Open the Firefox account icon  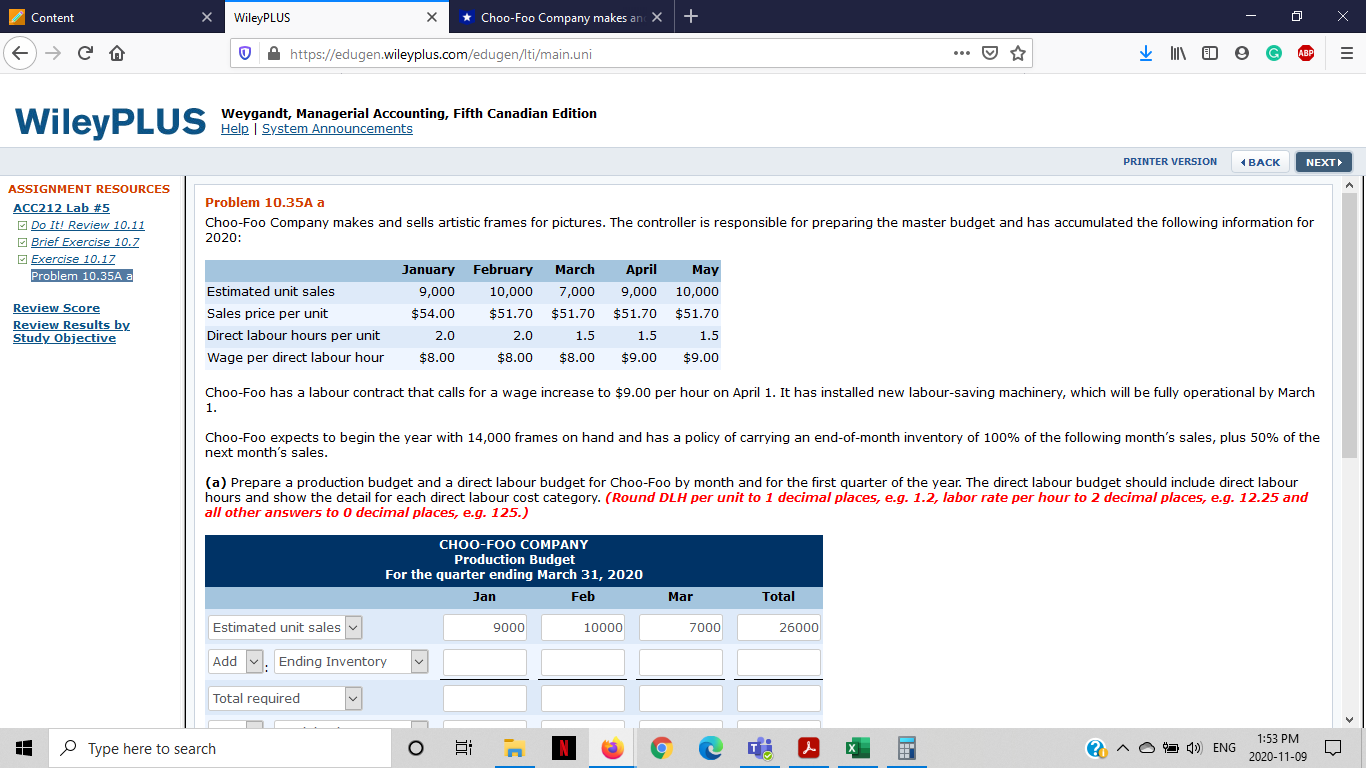click(x=1241, y=54)
